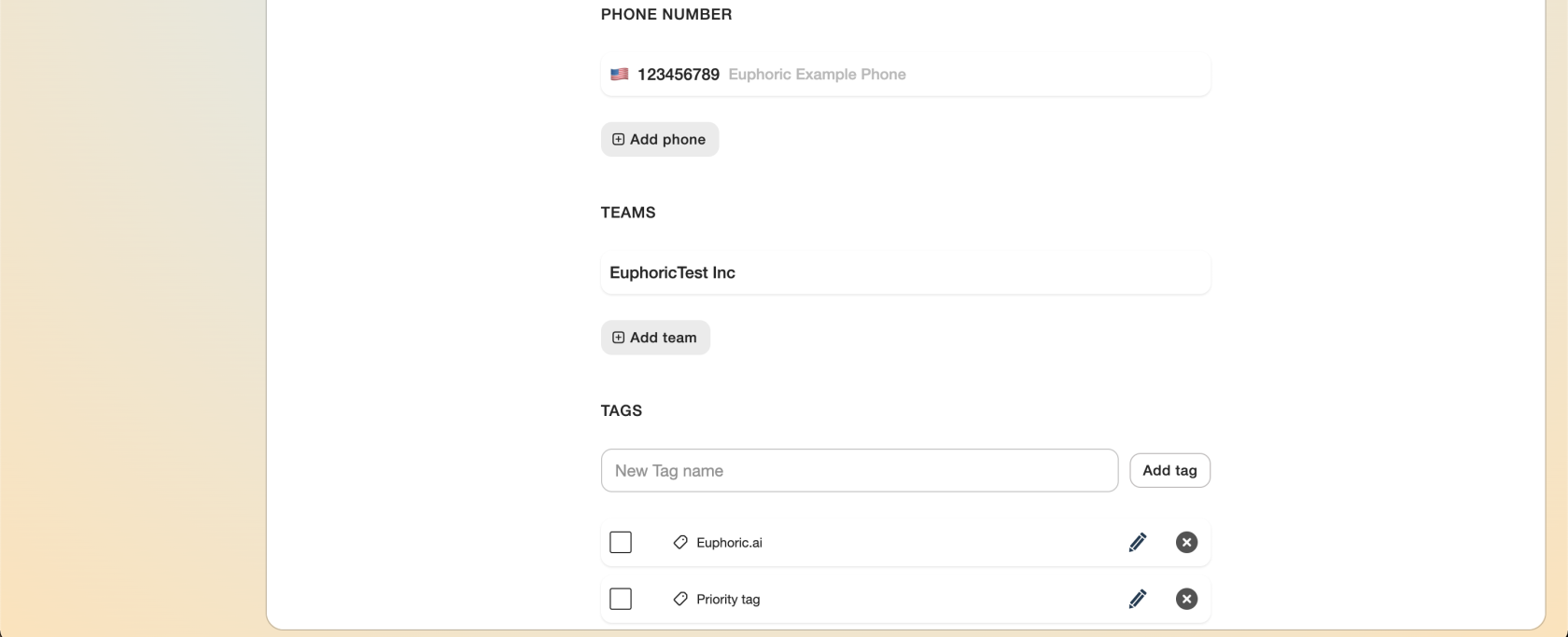Open the EuphoricTest Inc team entry

672,273
